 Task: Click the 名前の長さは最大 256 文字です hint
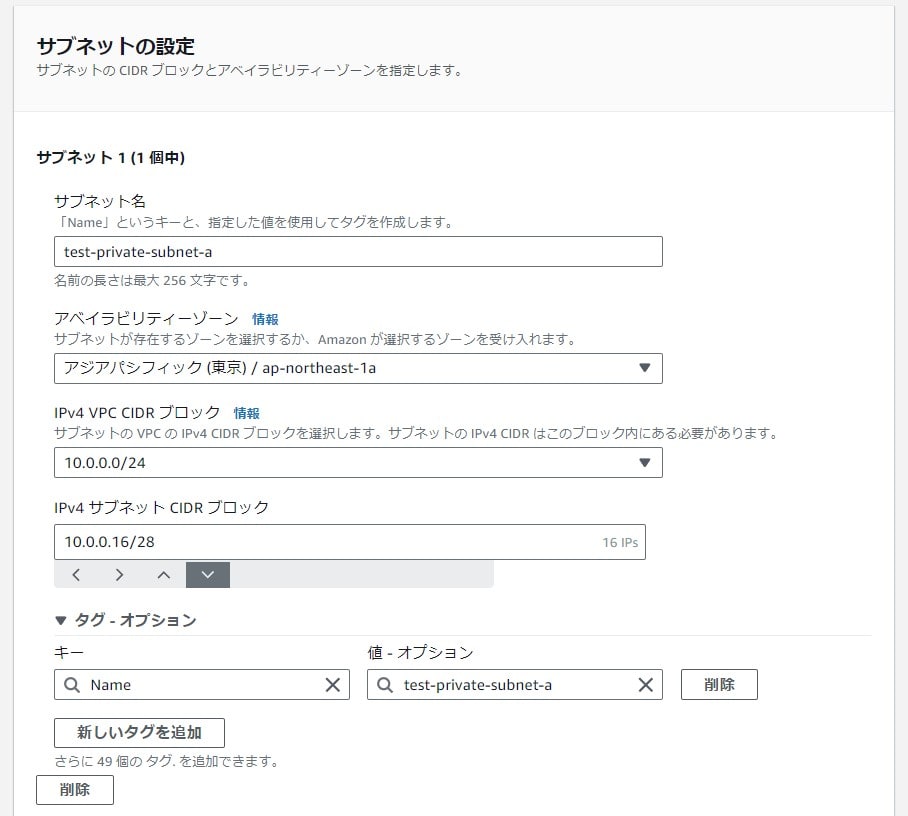click(x=152, y=281)
